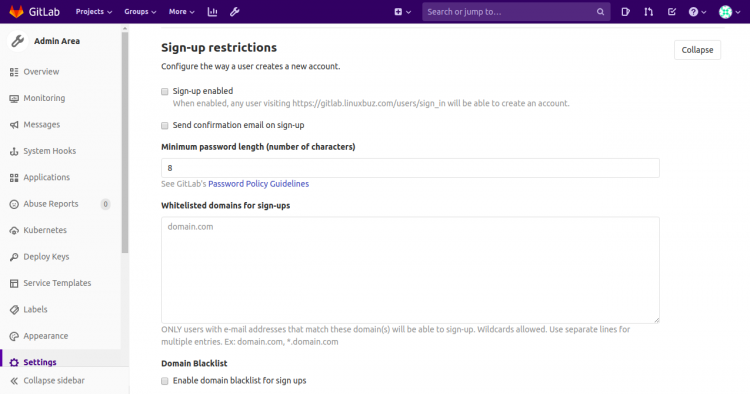The height and width of the screenshot is (394, 750).
Task: Click the GitLab fox logo
Action: tap(16, 12)
